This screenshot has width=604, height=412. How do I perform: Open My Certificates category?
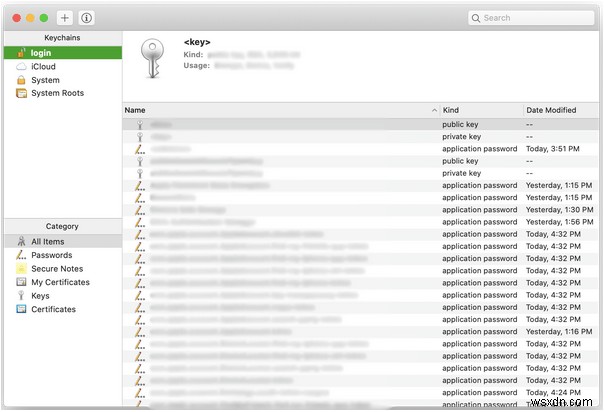[x=60, y=282]
